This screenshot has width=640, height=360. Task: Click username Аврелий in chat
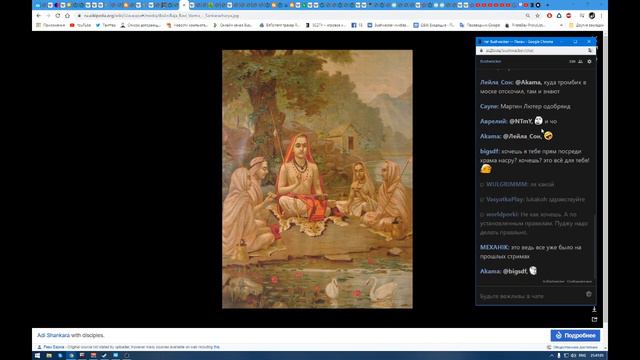(493, 121)
